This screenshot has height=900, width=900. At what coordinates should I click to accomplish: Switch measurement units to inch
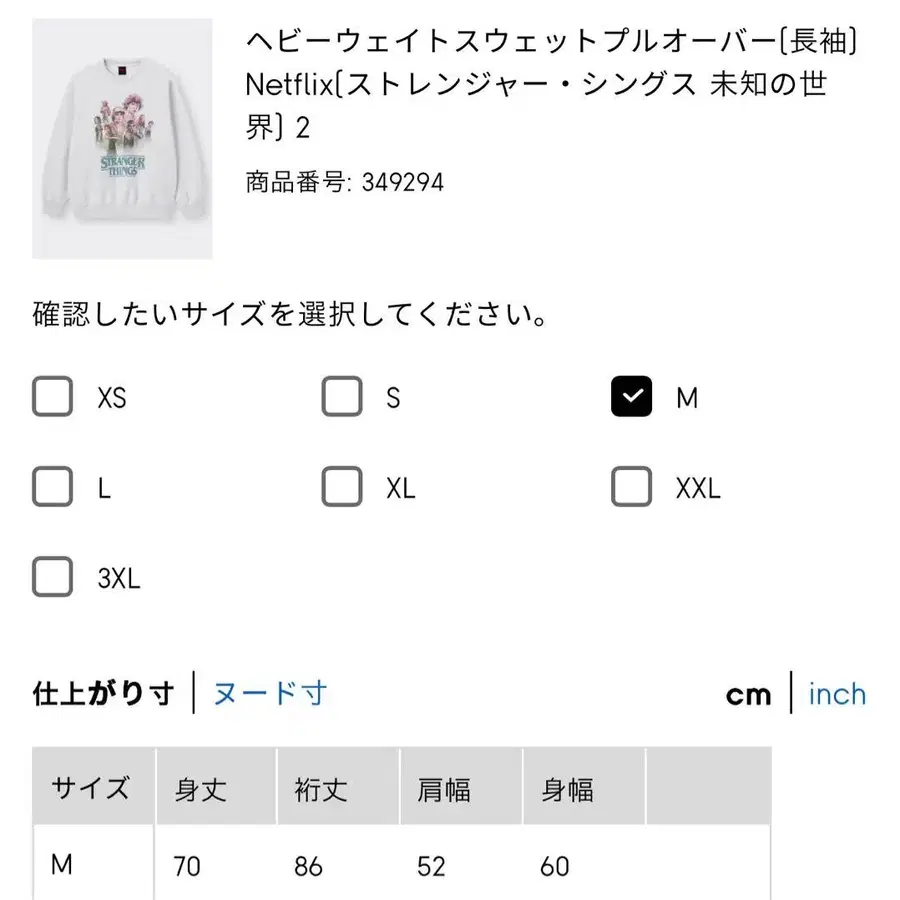coord(837,694)
